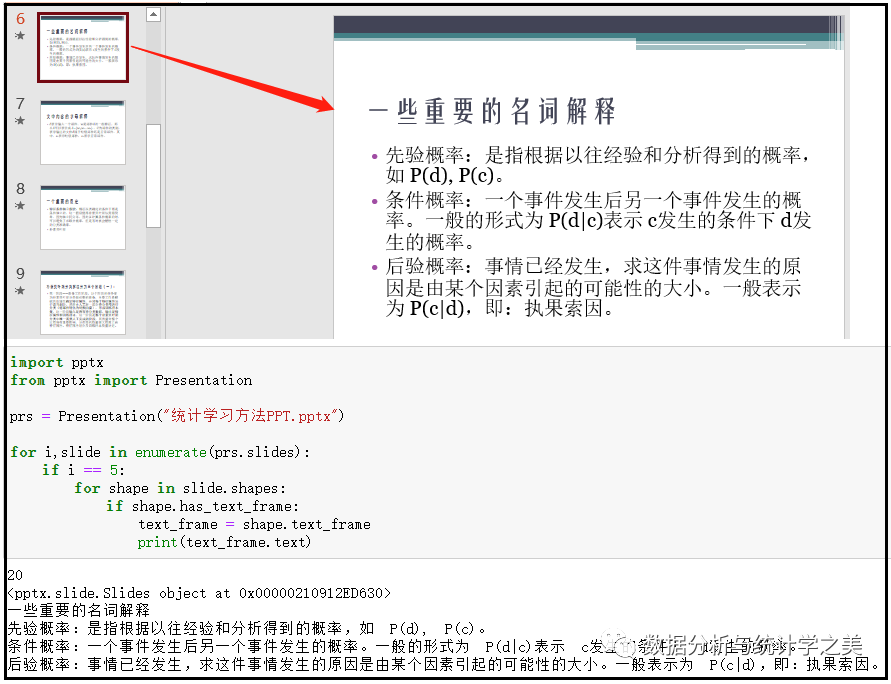This screenshot has width=891, height=684.
Task: Click the output line with pptx.slide.Slides object
Action: click(x=199, y=593)
